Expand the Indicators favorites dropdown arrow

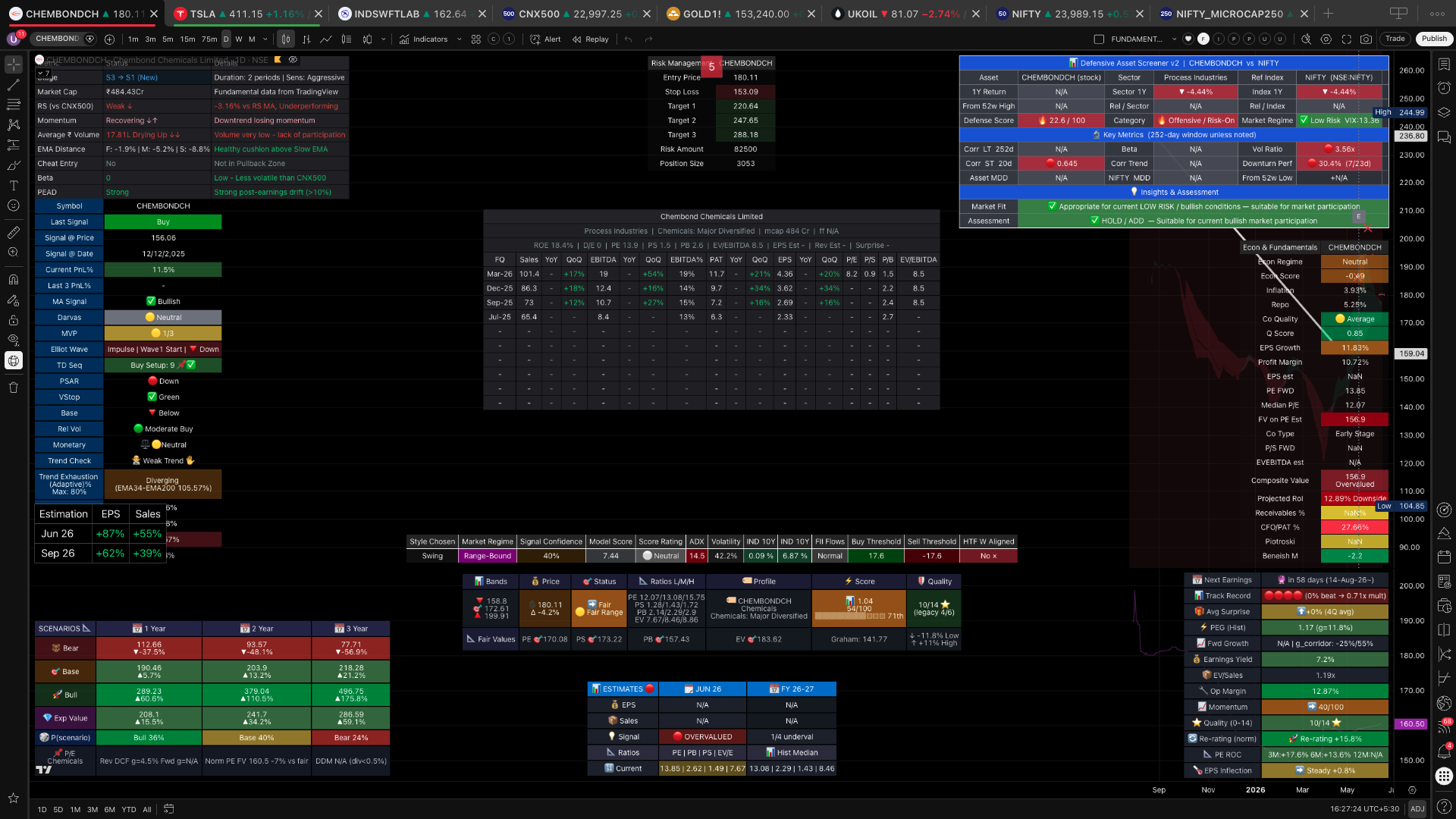click(x=459, y=39)
